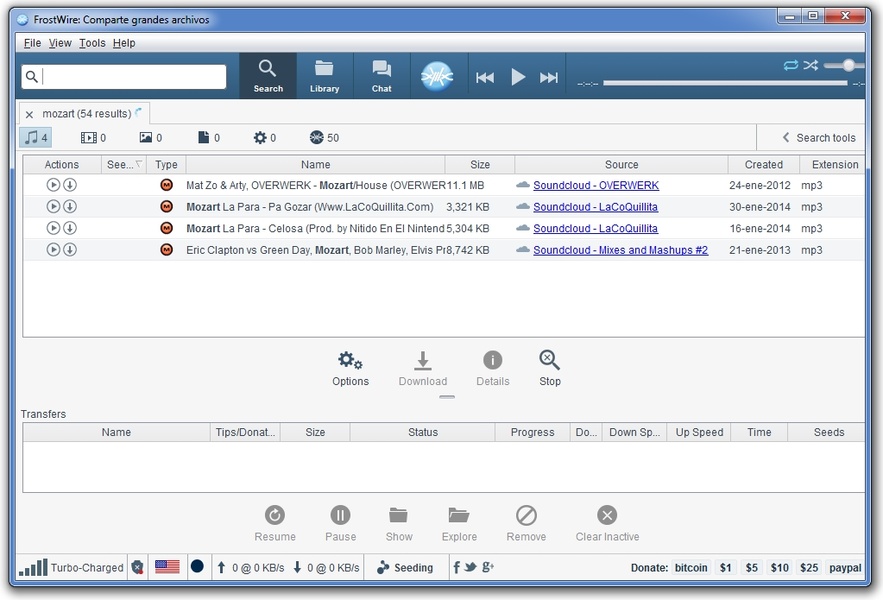Viewport: 883px width, 600px height.
Task: Open the Library view
Action: (324, 75)
